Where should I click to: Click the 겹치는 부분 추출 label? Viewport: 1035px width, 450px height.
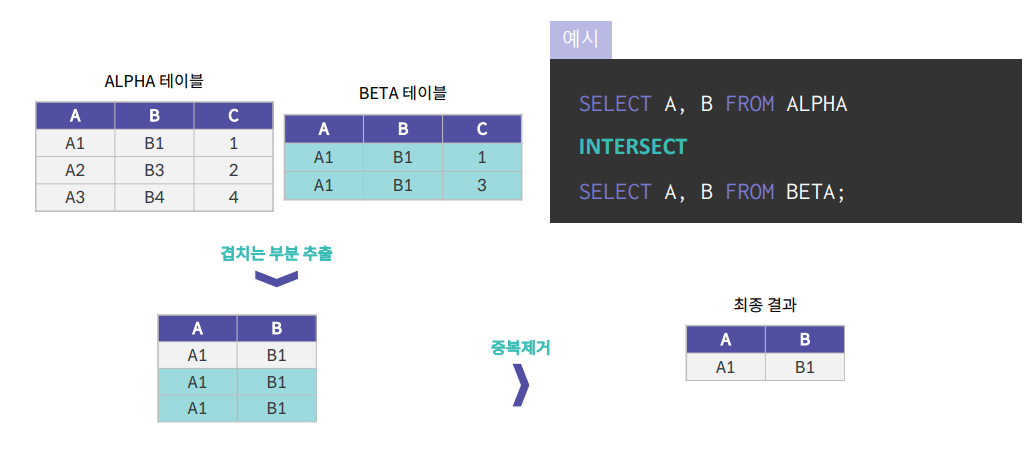pyautogui.click(x=276, y=254)
